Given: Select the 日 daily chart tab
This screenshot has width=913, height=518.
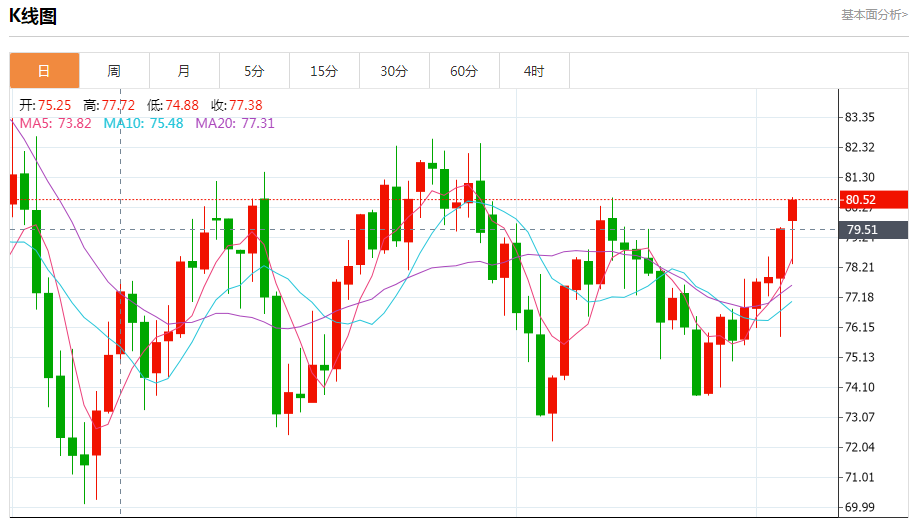Looking at the screenshot, I should [x=44, y=71].
